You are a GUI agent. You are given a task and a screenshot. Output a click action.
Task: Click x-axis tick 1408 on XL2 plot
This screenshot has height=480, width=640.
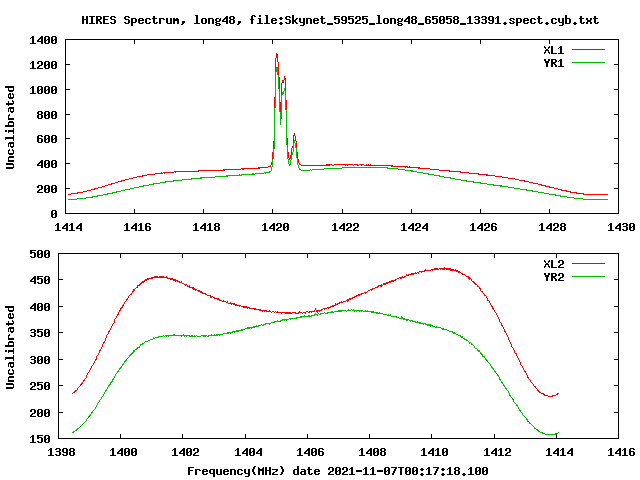[x=372, y=452]
